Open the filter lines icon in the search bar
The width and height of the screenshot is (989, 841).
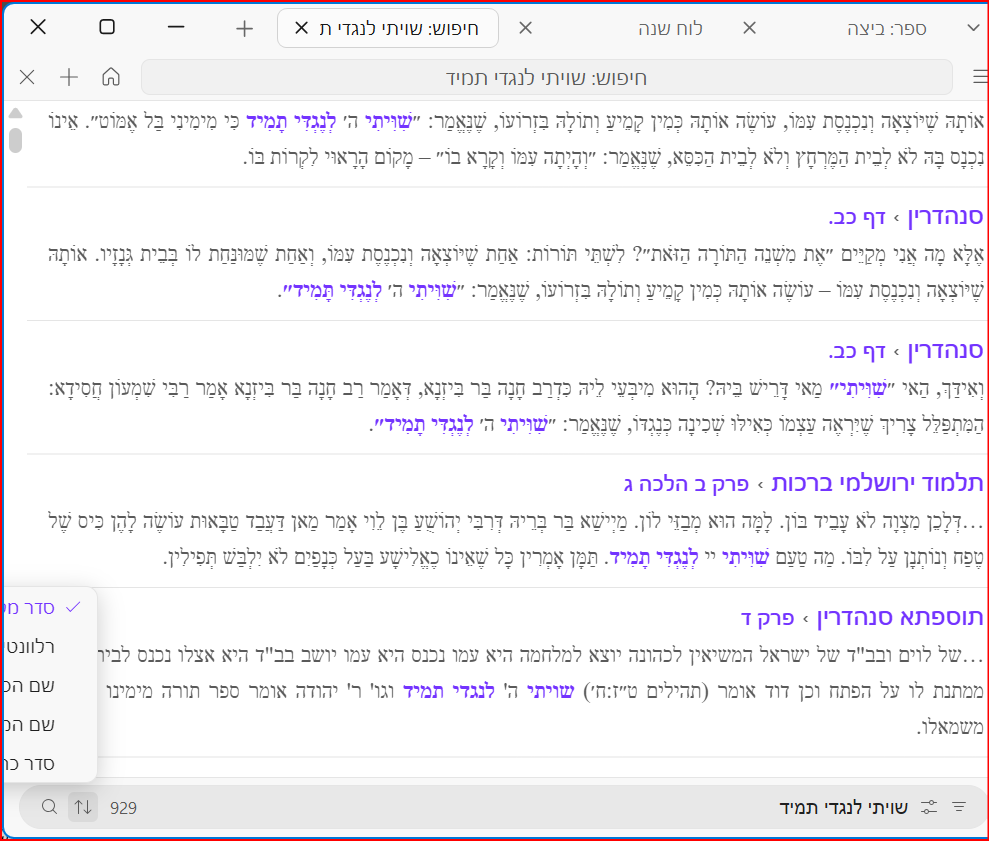[959, 807]
